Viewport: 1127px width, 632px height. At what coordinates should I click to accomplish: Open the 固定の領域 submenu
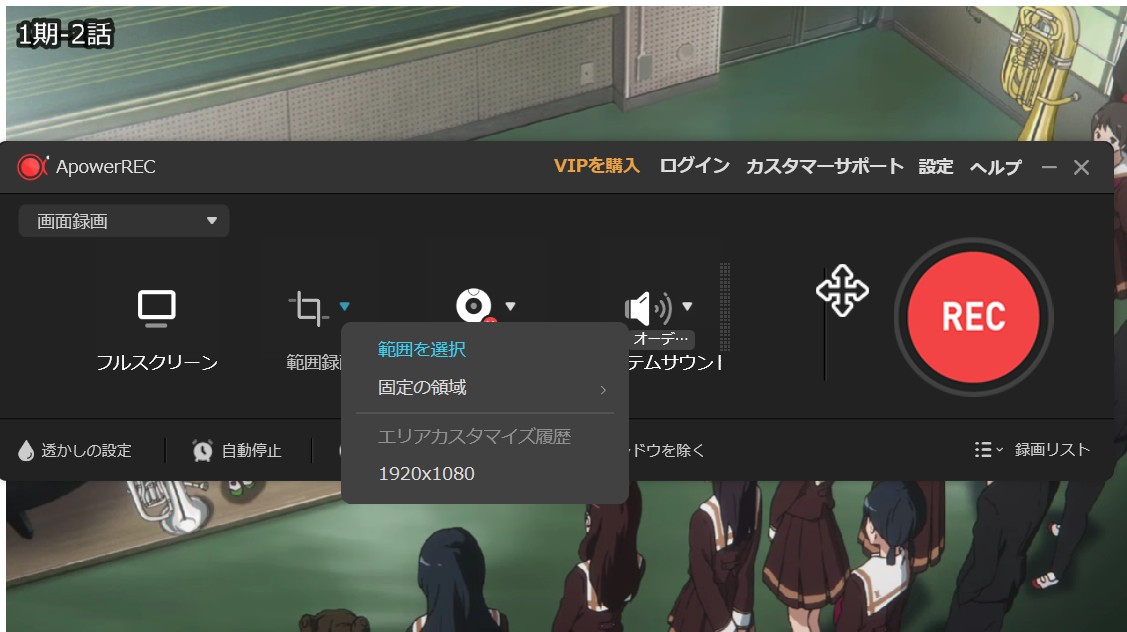(x=484, y=388)
